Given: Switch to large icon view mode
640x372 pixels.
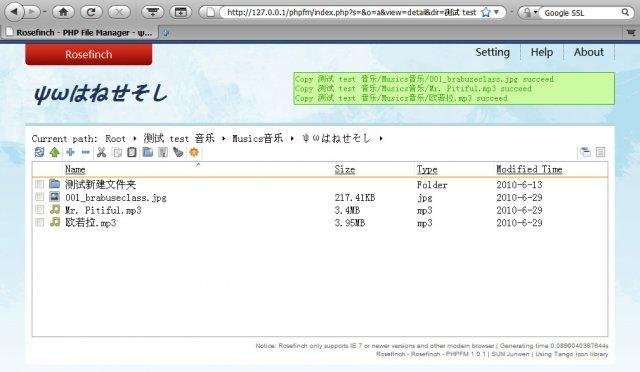Looking at the screenshot, I should click(585, 152).
